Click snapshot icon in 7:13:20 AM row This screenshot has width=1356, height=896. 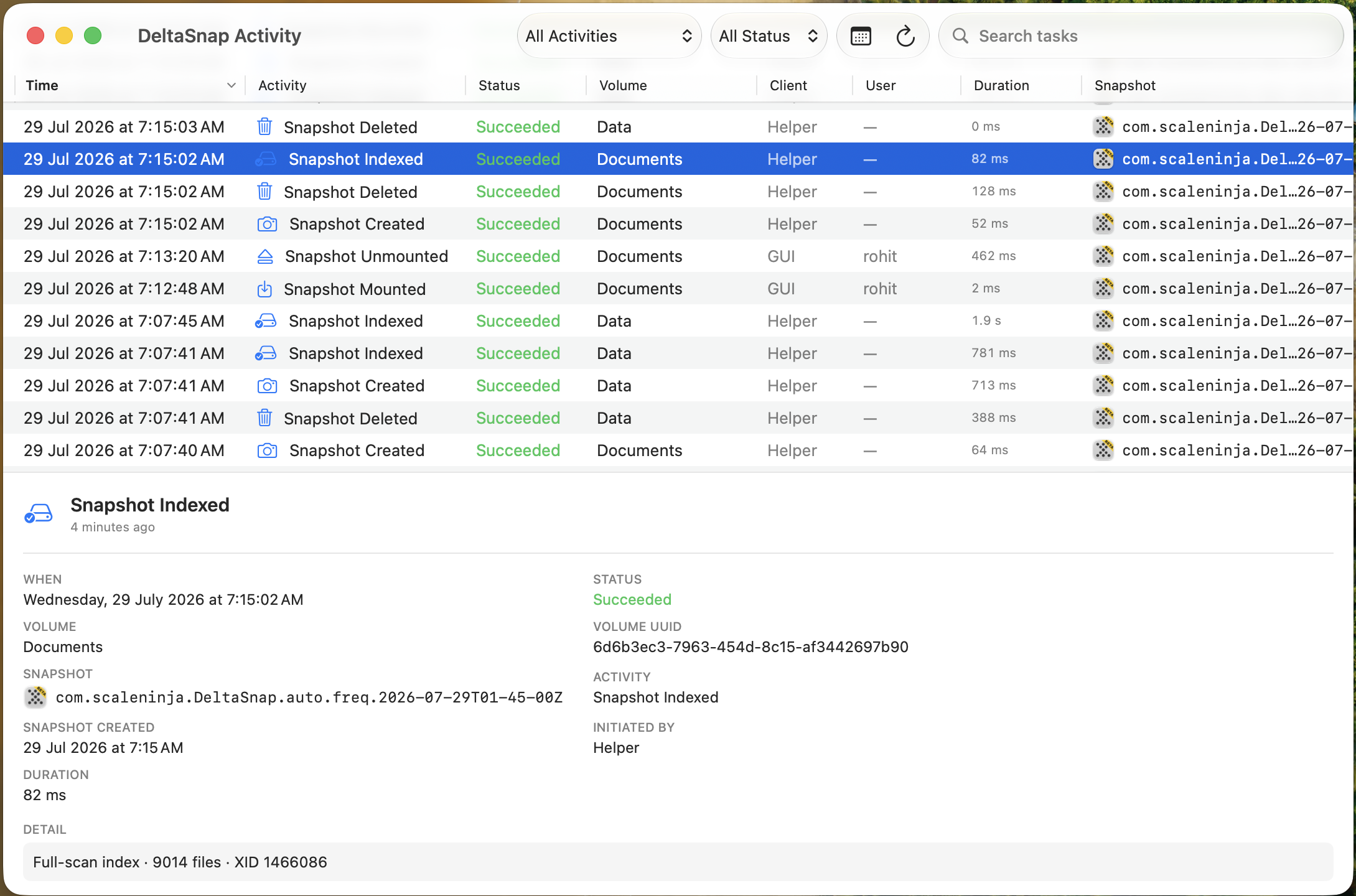1103,256
